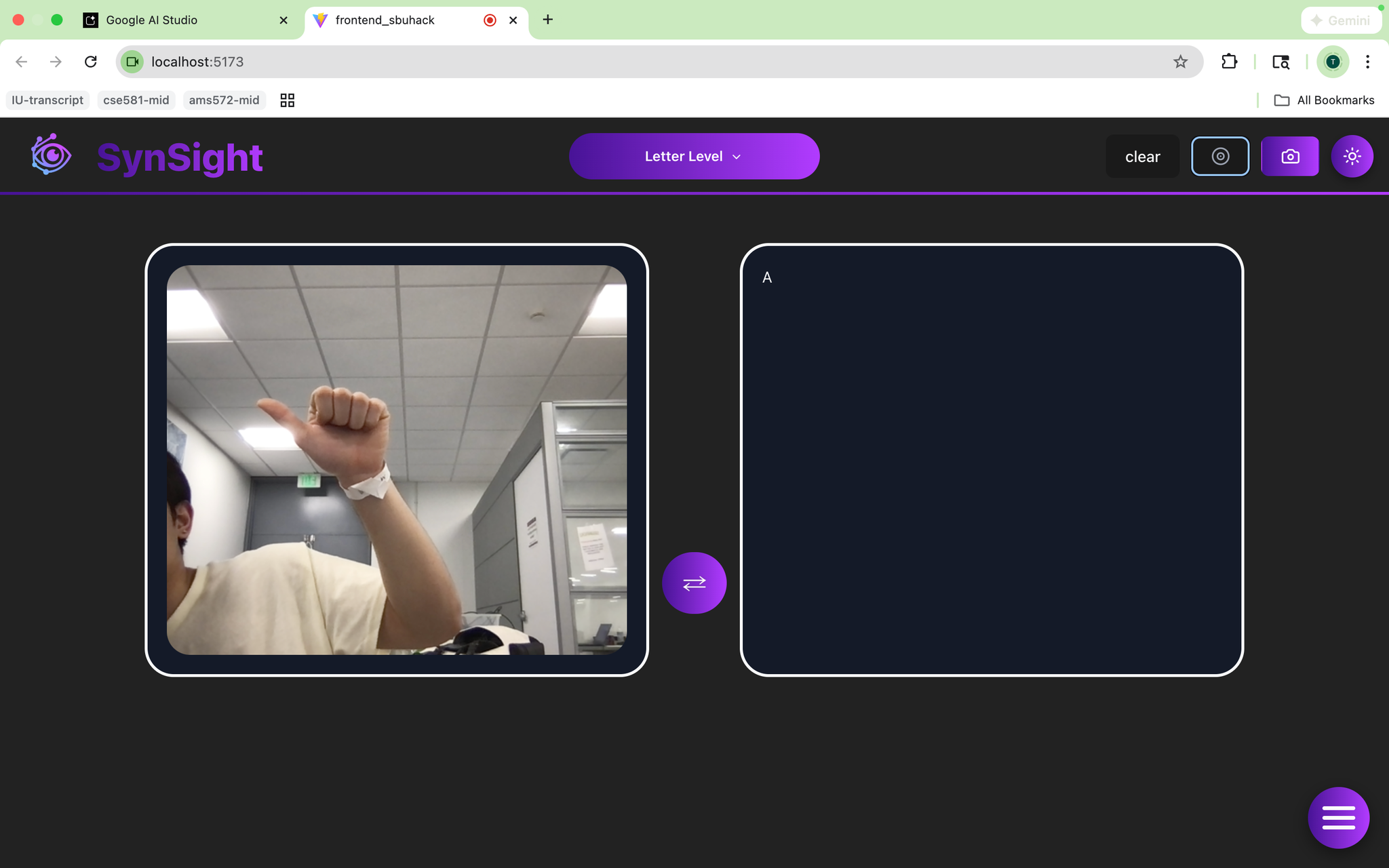The width and height of the screenshot is (1389, 868).
Task: Open the Letter Level dropdown
Action: coord(694,157)
